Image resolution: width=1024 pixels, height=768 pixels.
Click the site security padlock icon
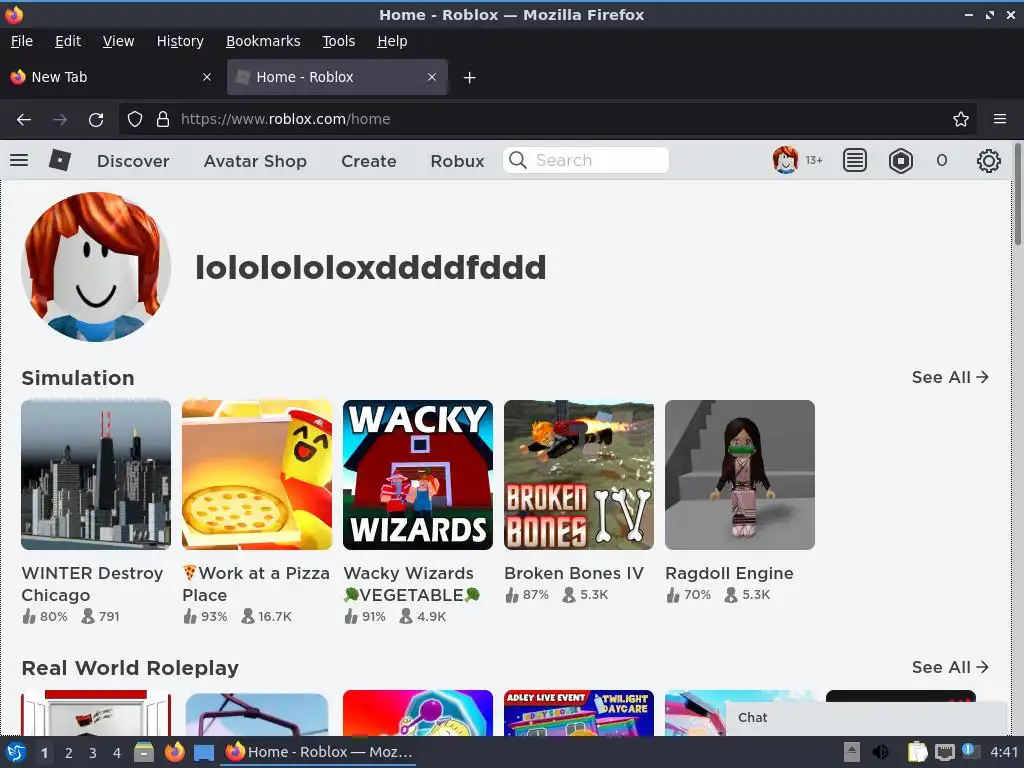163,119
